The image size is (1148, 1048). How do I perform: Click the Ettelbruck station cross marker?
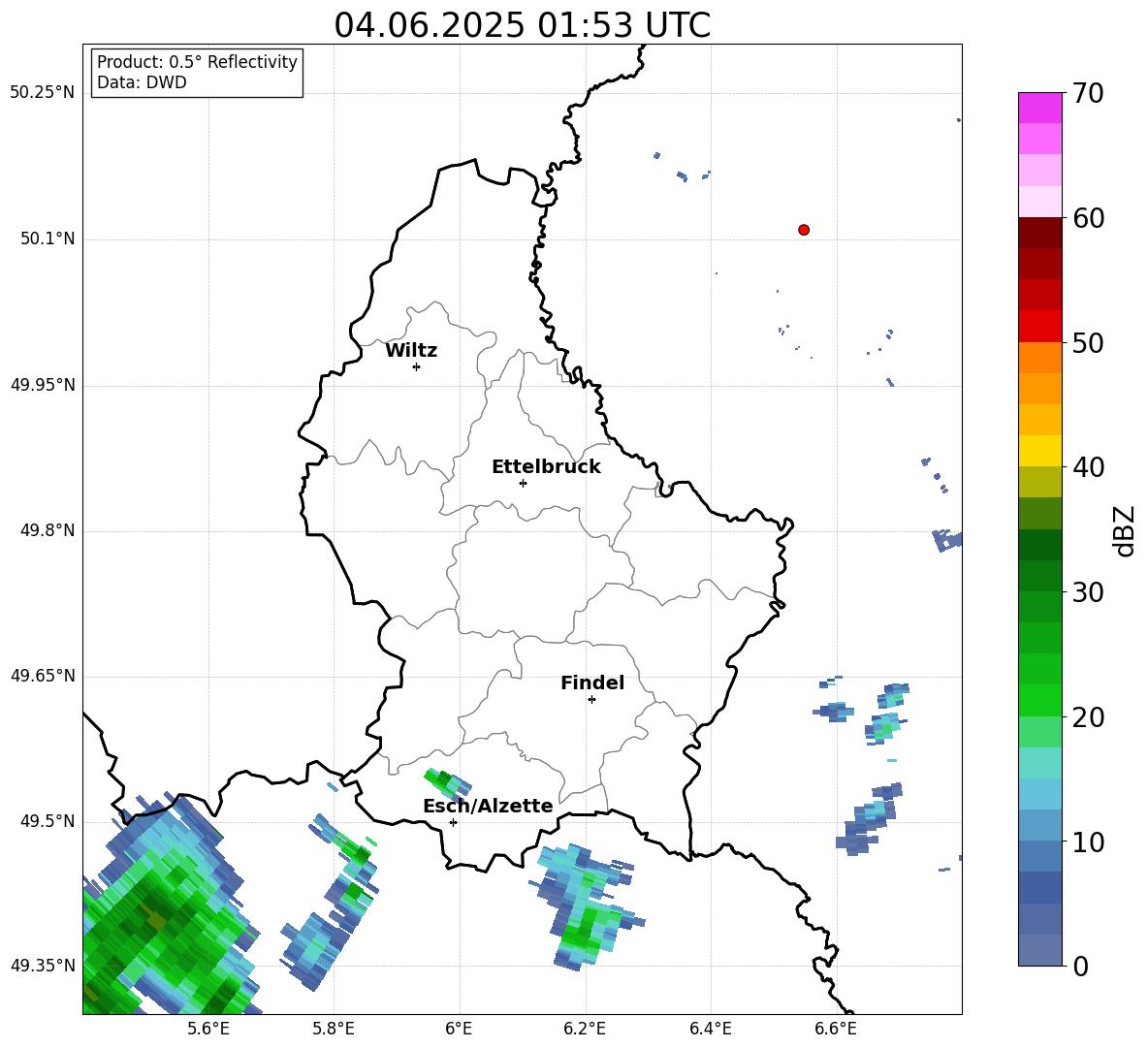point(523,483)
